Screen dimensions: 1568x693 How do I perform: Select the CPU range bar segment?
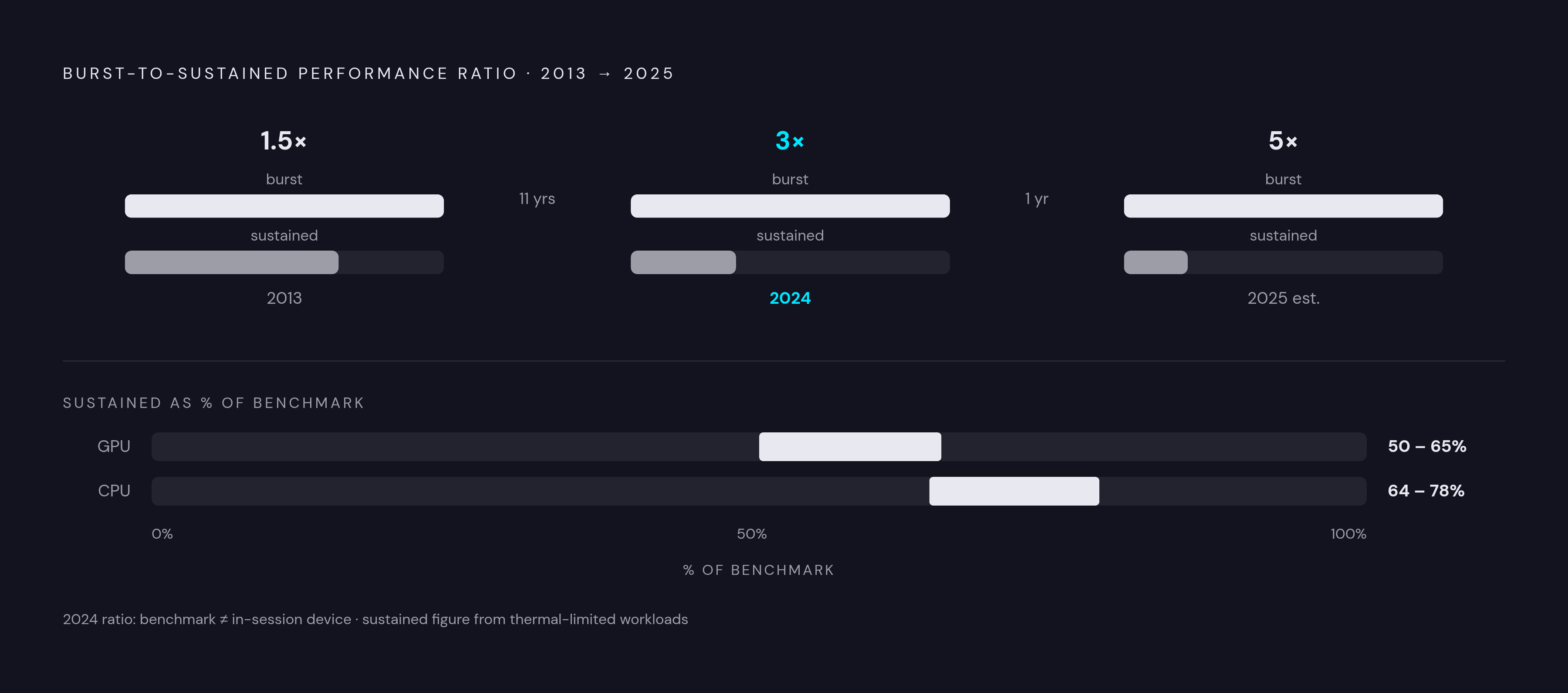[1014, 491]
